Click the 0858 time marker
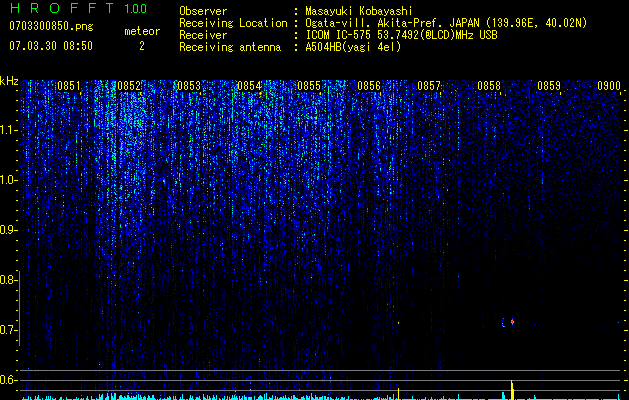629x400 pixels. (489, 86)
